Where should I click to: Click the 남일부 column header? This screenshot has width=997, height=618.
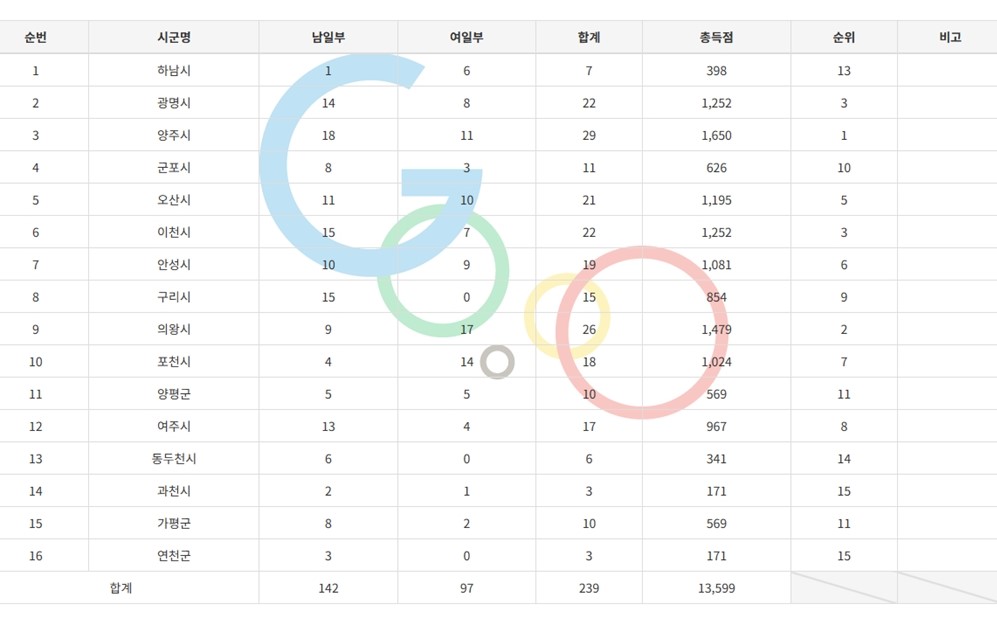328,38
